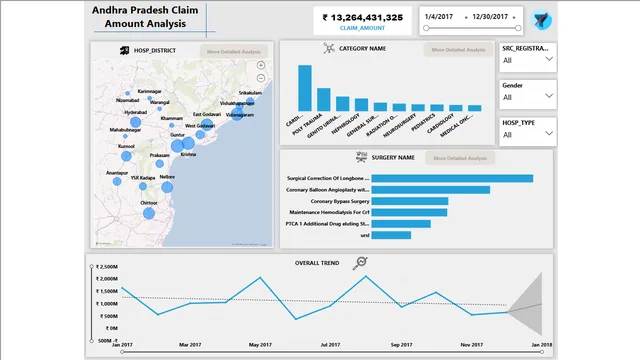Click the ₹ 2,500M axis label
This screenshot has height=360, width=640.
(x=107, y=267)
